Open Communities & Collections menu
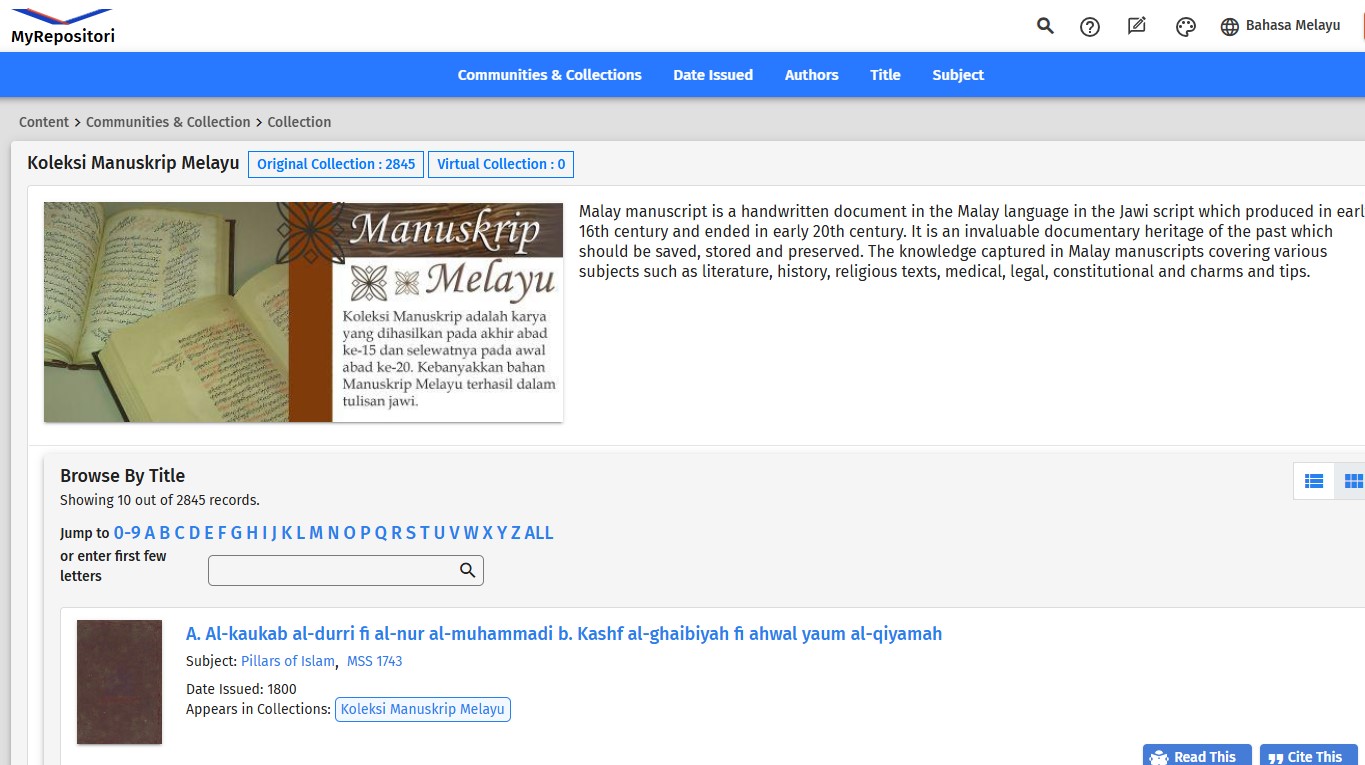 point(549,75)
